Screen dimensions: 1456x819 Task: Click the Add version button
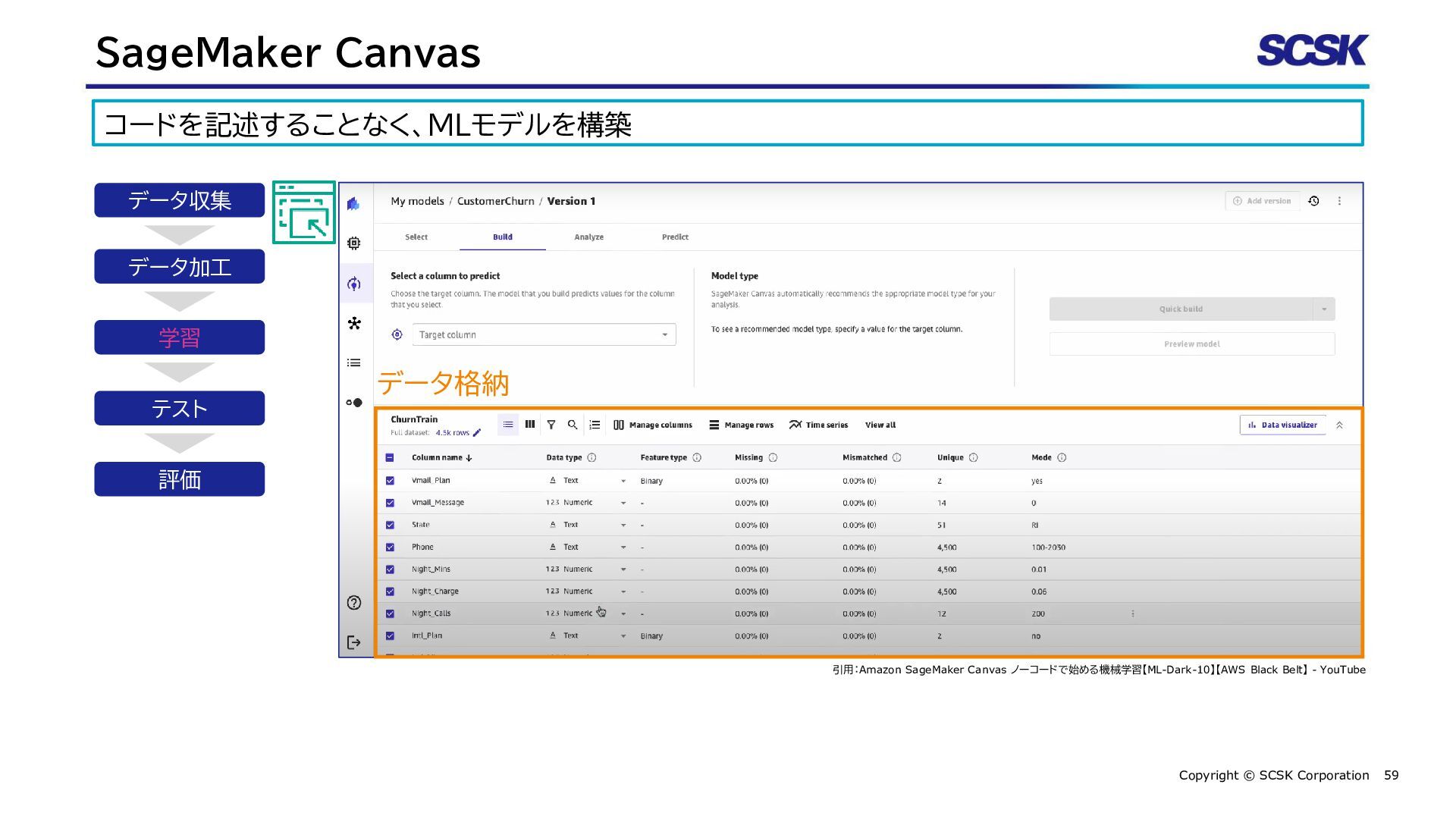[1262, 201]
